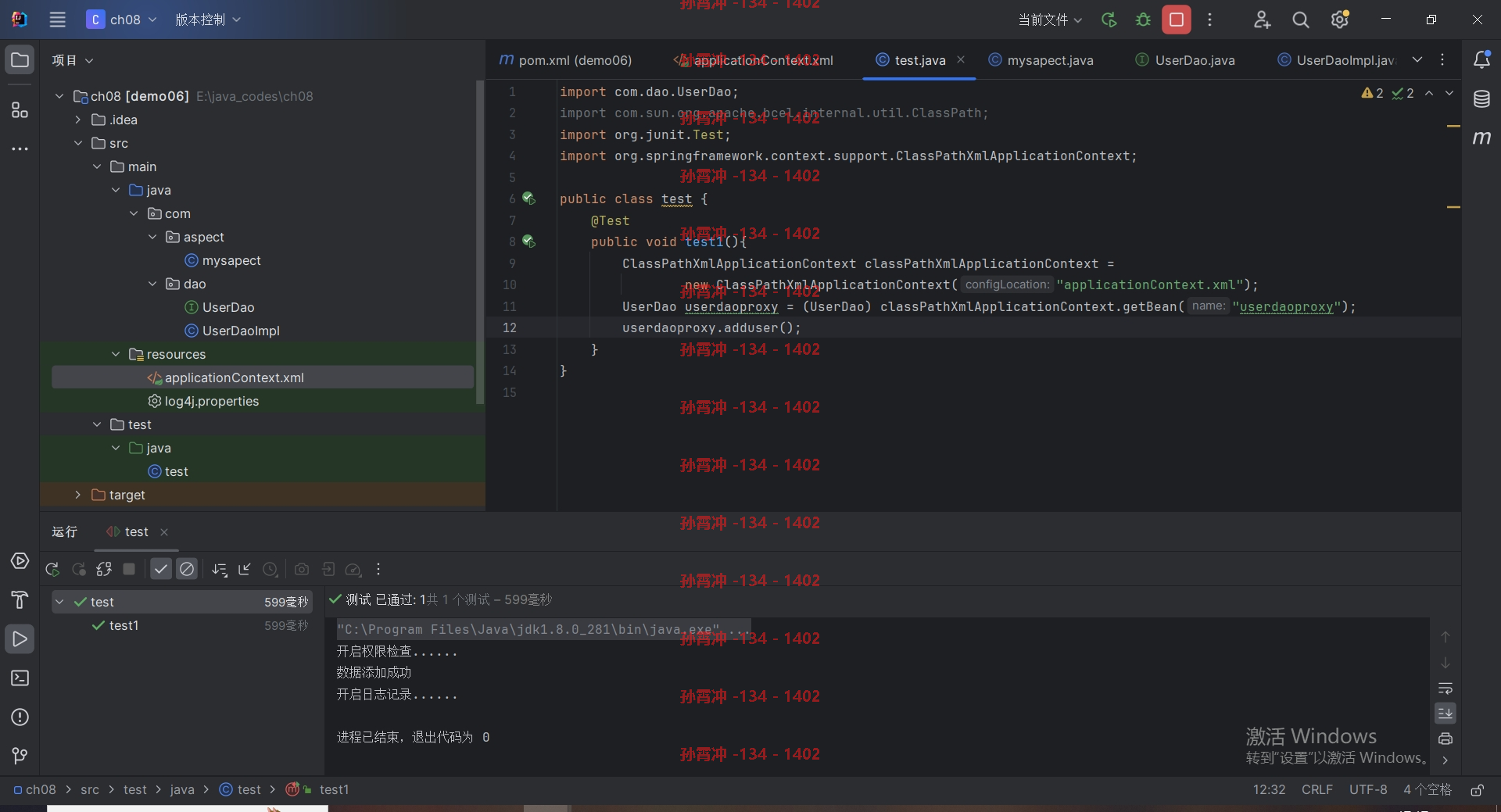Click the Debug bug icon in title bar

(1143, 20)
